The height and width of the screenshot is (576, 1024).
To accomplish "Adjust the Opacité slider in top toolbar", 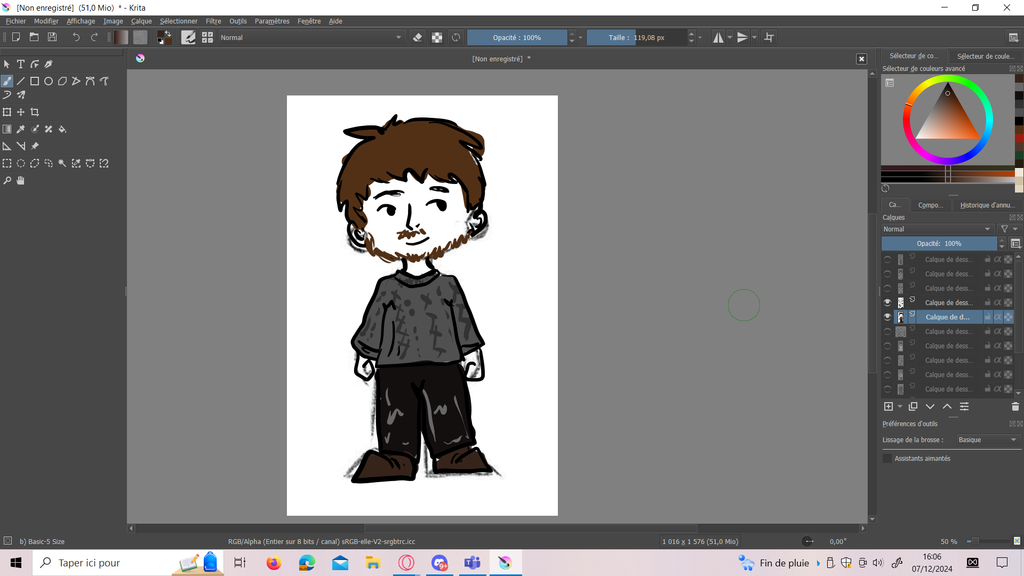I will [517, 37].
